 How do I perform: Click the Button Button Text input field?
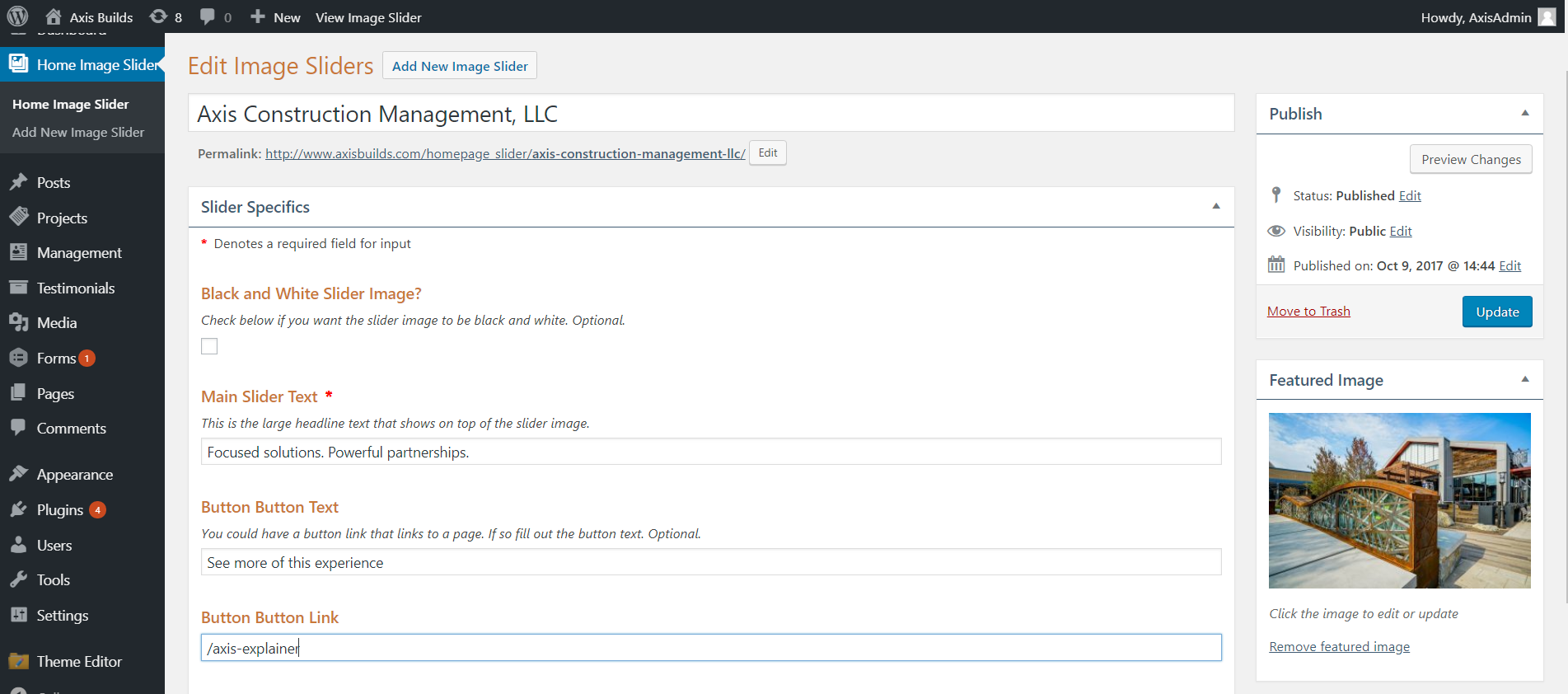pyautogui.click(x=711, y=562)
